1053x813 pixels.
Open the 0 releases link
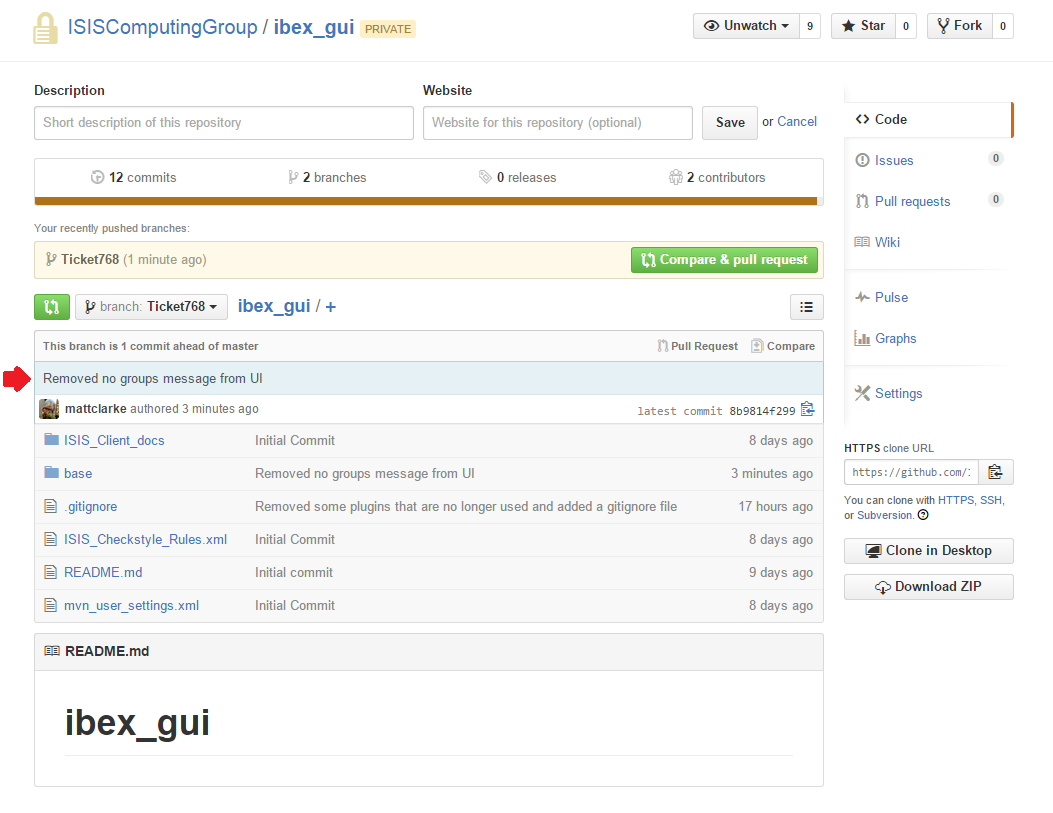tap(518, 177)
